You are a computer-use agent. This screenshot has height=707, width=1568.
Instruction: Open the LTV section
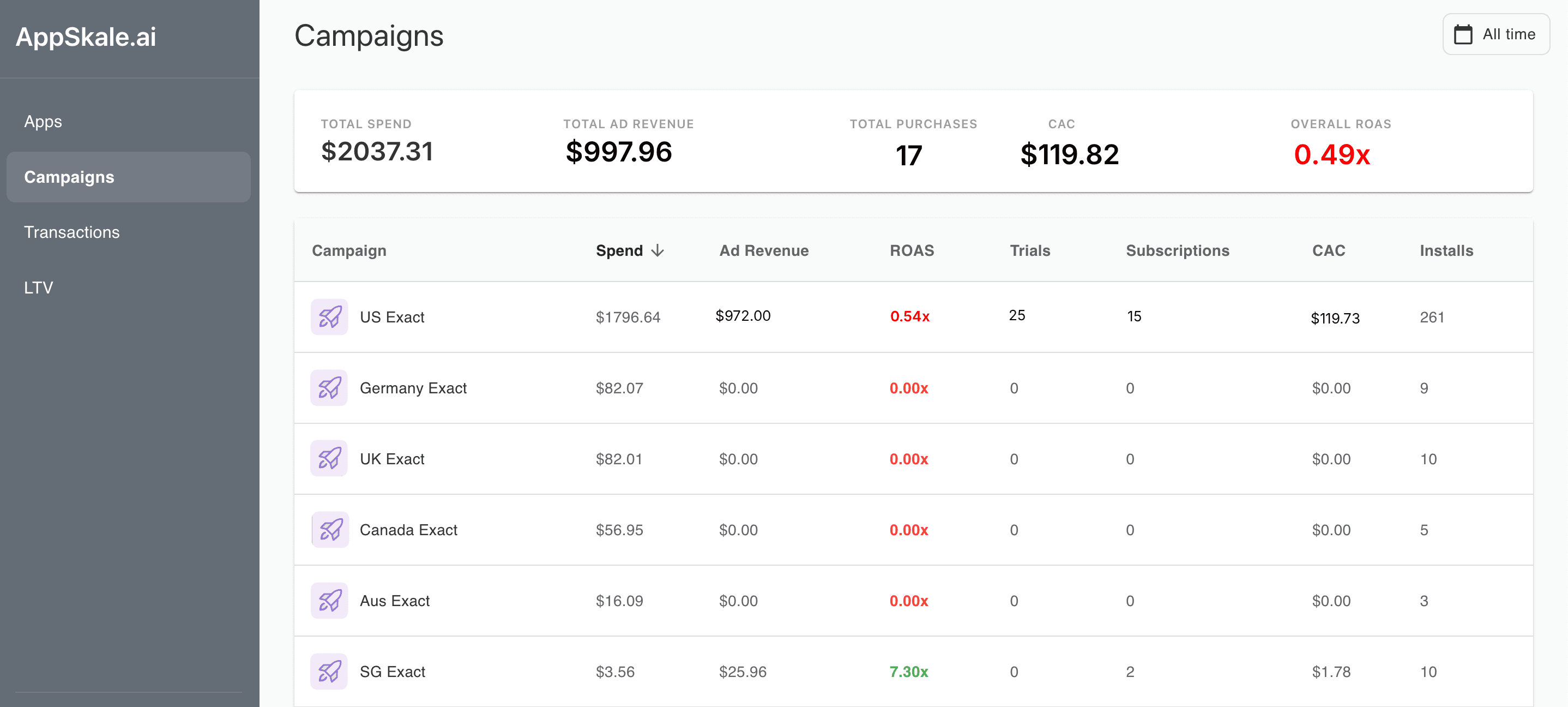point(39,287)
